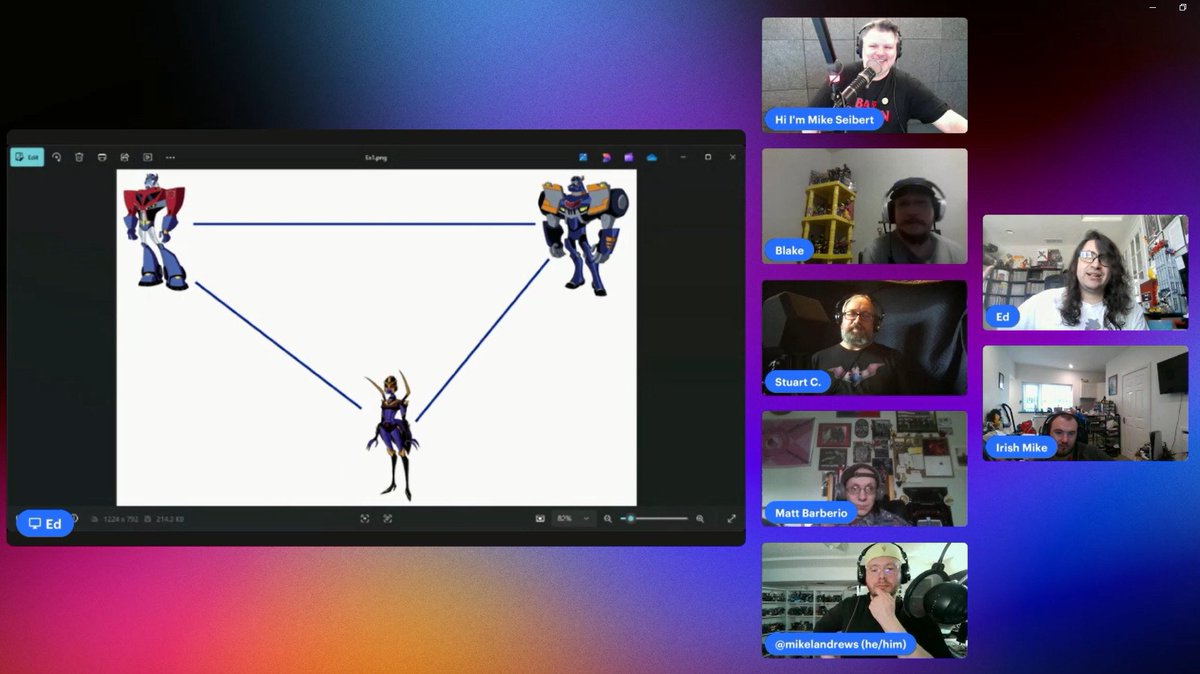Select Matt Barberio's video tile

(x=865, y=469)
